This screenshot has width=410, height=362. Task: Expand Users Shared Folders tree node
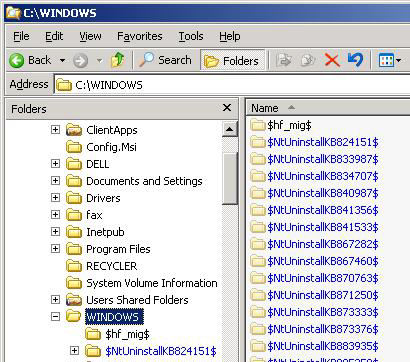(55, 299)
